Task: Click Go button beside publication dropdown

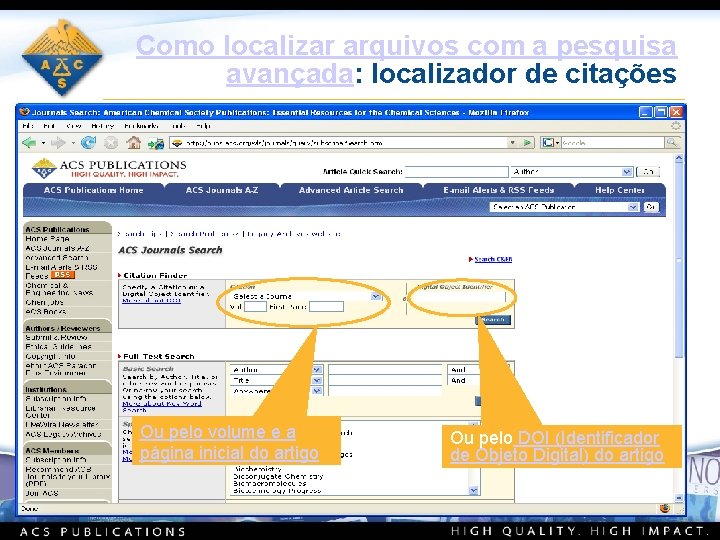Action: pos(651,207)
